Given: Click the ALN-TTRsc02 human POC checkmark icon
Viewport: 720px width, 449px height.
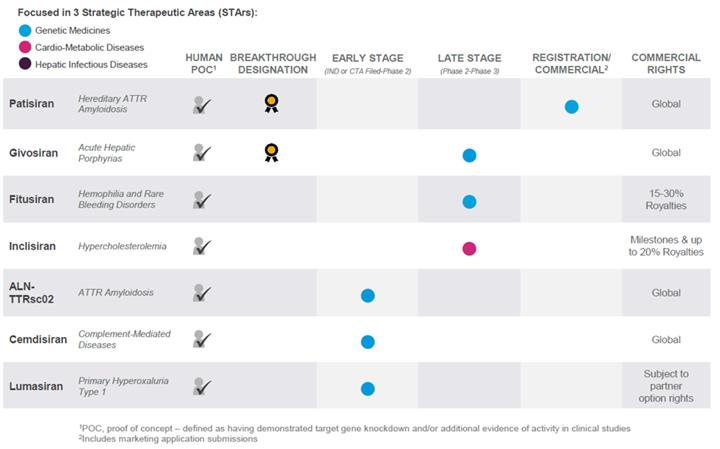Looking at the screenshot, I should click(203, 293).
